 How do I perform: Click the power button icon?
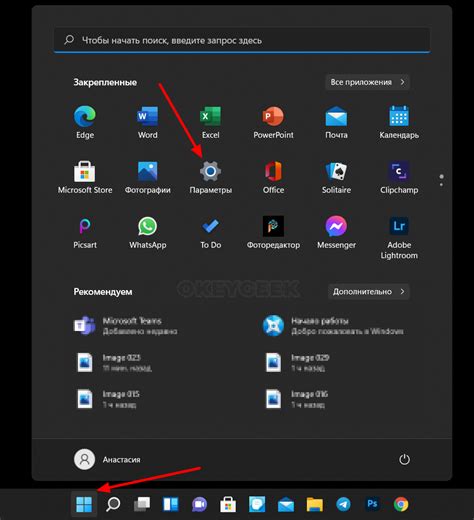pyautogui.click(x=404, y=459)
